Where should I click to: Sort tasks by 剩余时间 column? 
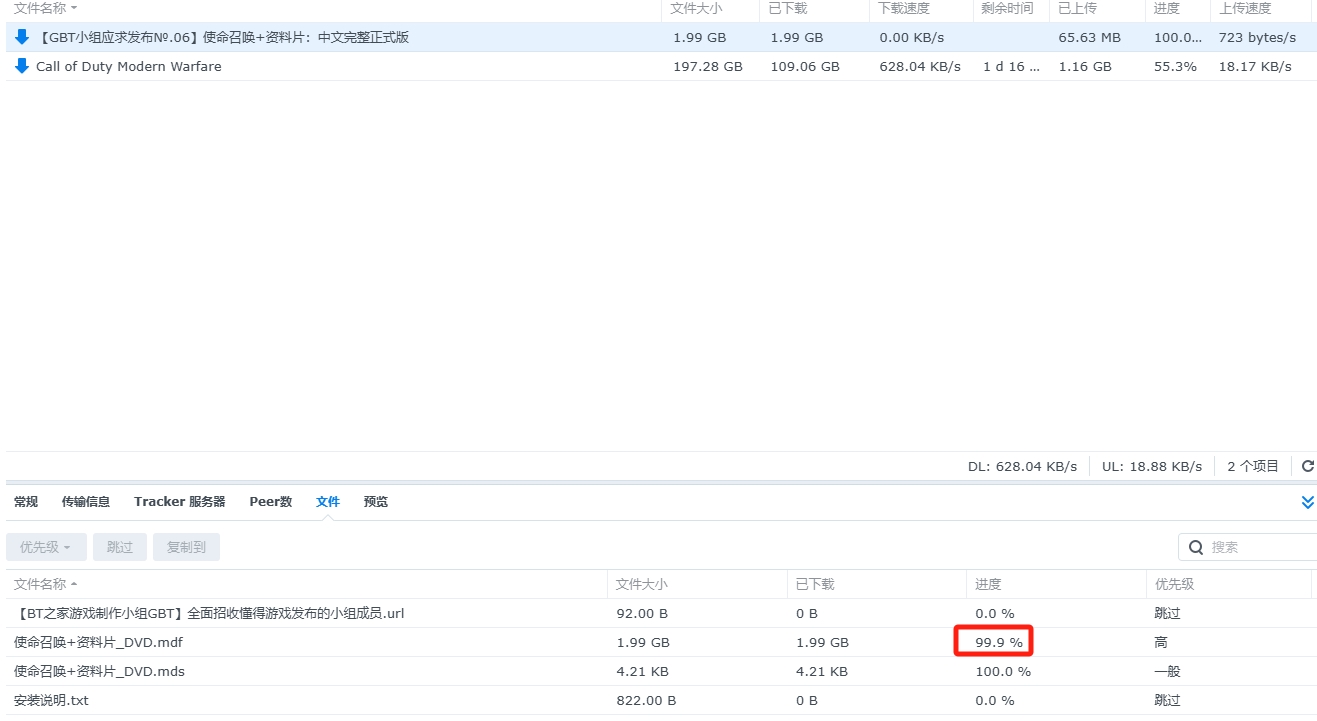(x=1011, y=8)
